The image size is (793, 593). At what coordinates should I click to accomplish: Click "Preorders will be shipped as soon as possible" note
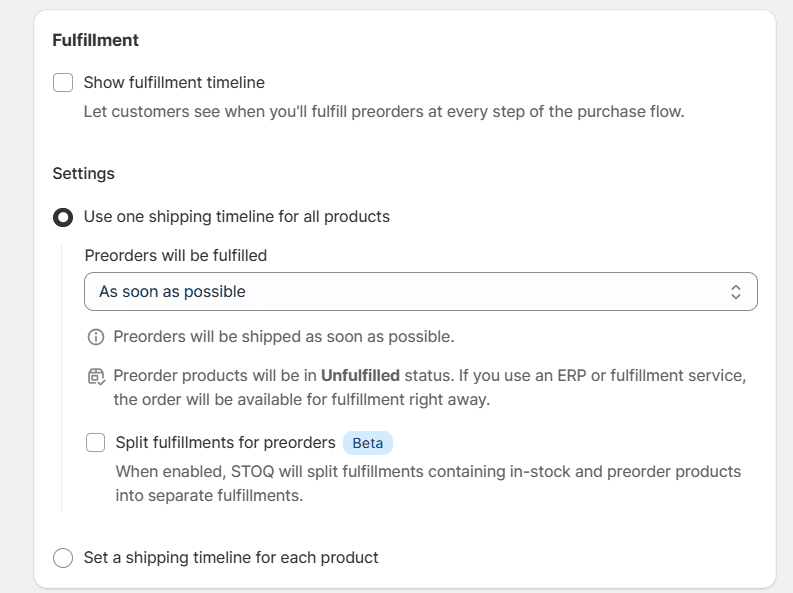point(284,337)
